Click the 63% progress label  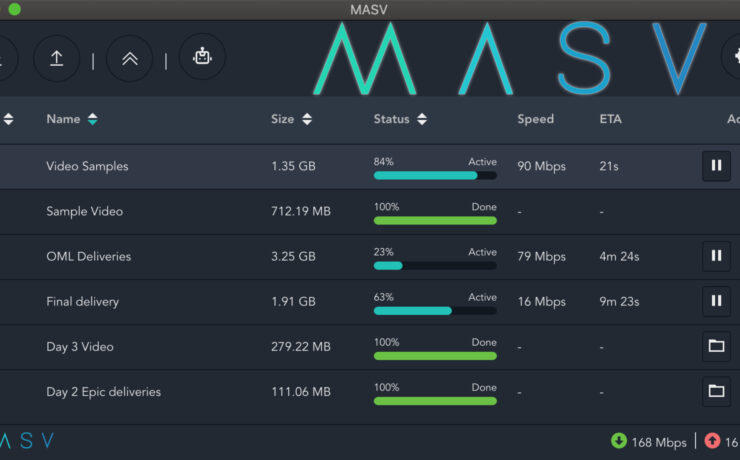tap(383, 297)
